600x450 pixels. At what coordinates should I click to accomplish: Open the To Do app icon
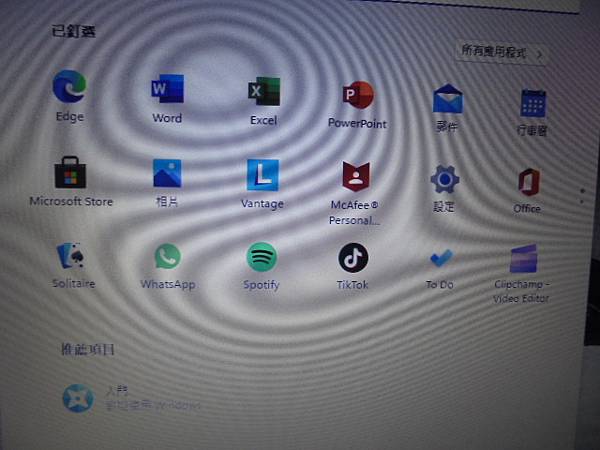pos(442,258)
